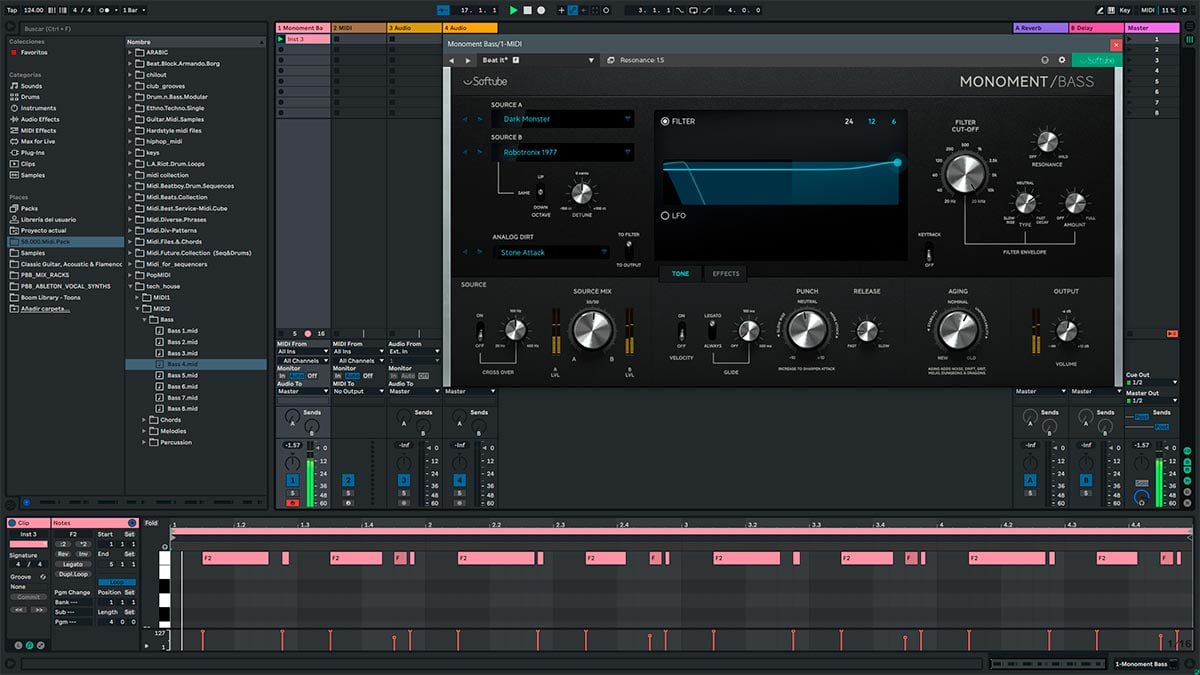Viewport: 1200px width, 675px height.
Task: Set track 1 Monitor to In
Action: point(282,376)
